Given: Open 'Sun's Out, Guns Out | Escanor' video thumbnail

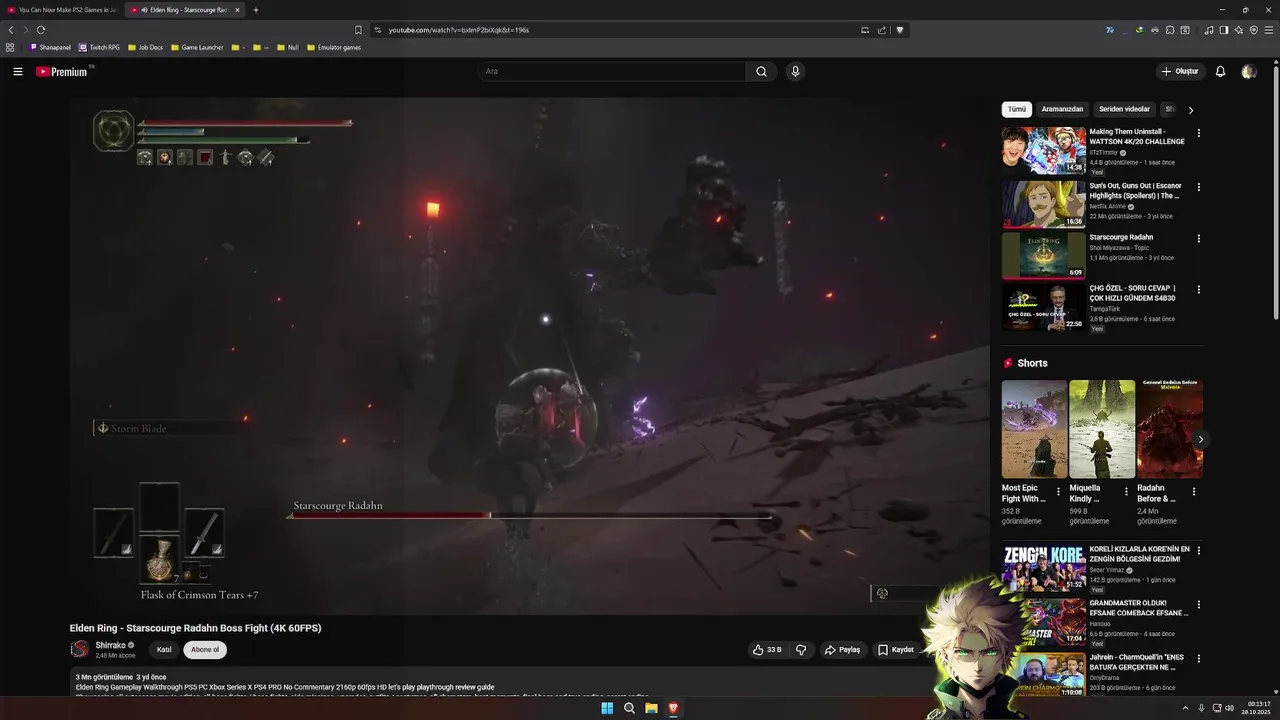Looking at the screenshot, I should pos(1044,204).
